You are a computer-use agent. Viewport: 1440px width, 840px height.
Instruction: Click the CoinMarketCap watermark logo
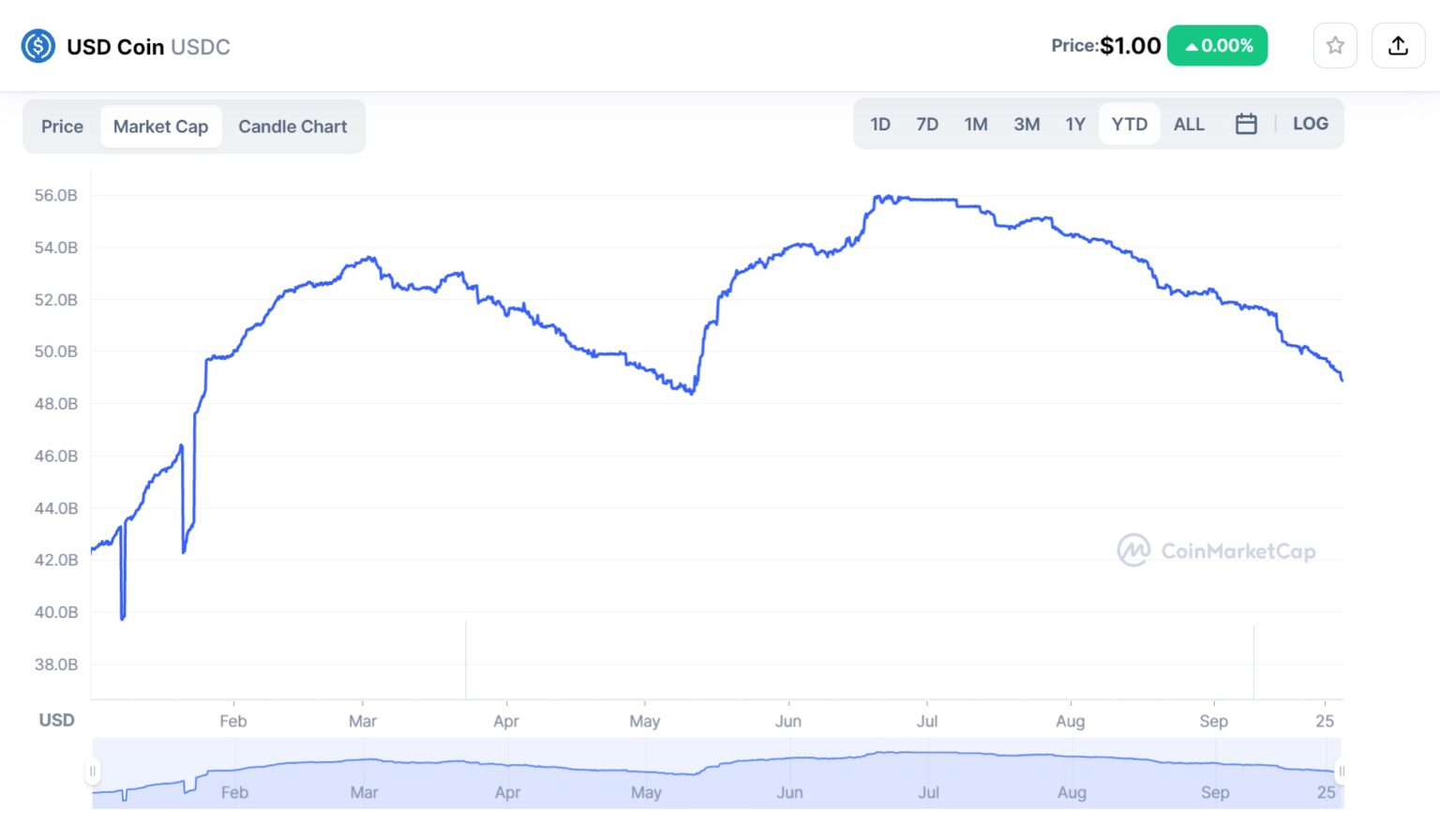coord(1216,550)
